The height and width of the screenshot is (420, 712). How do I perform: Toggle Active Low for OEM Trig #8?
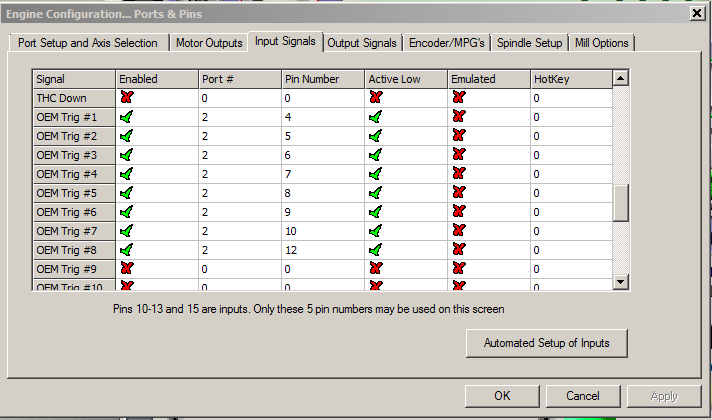pos(376,250)
